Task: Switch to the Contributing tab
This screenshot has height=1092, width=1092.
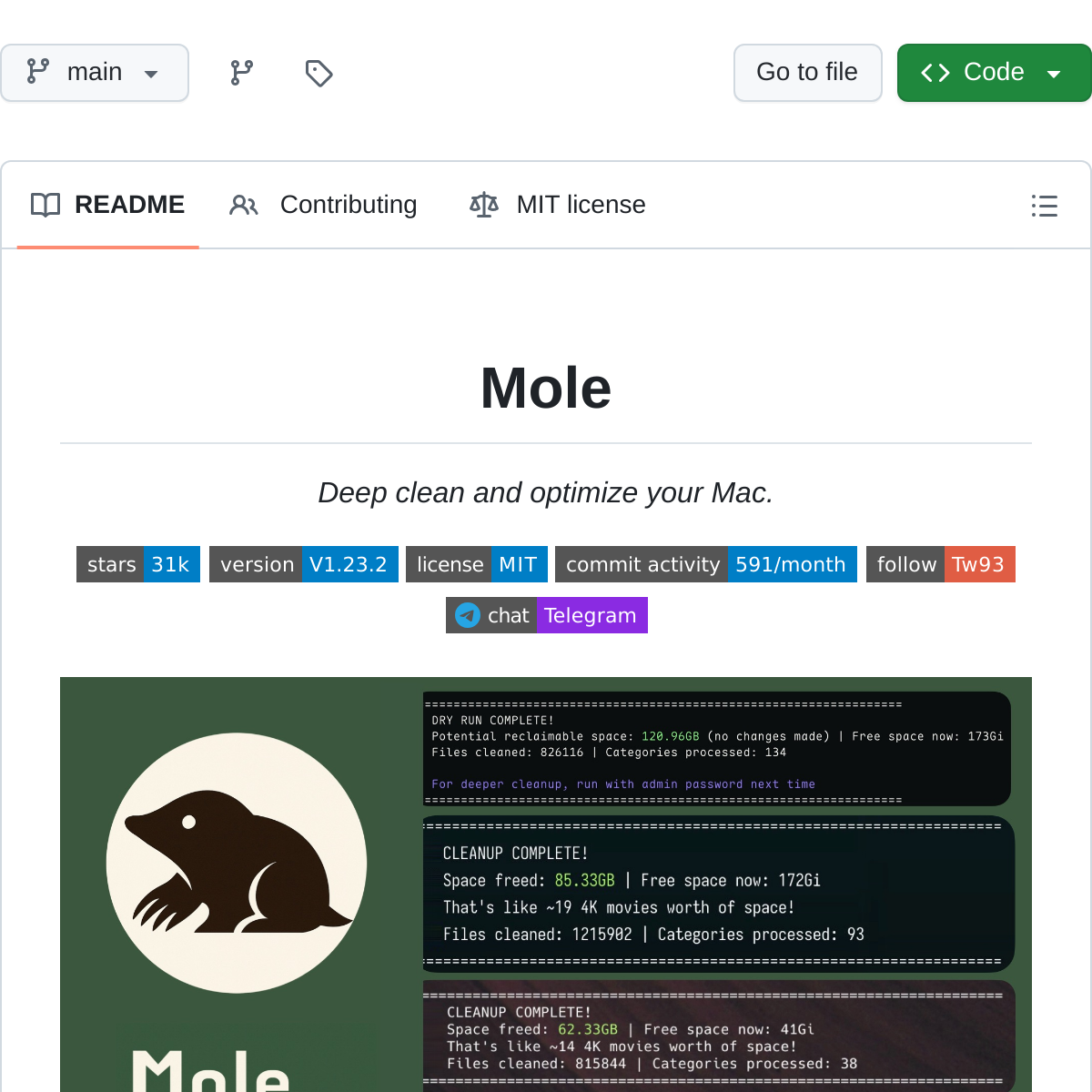Action: click(x=323, y=205)
